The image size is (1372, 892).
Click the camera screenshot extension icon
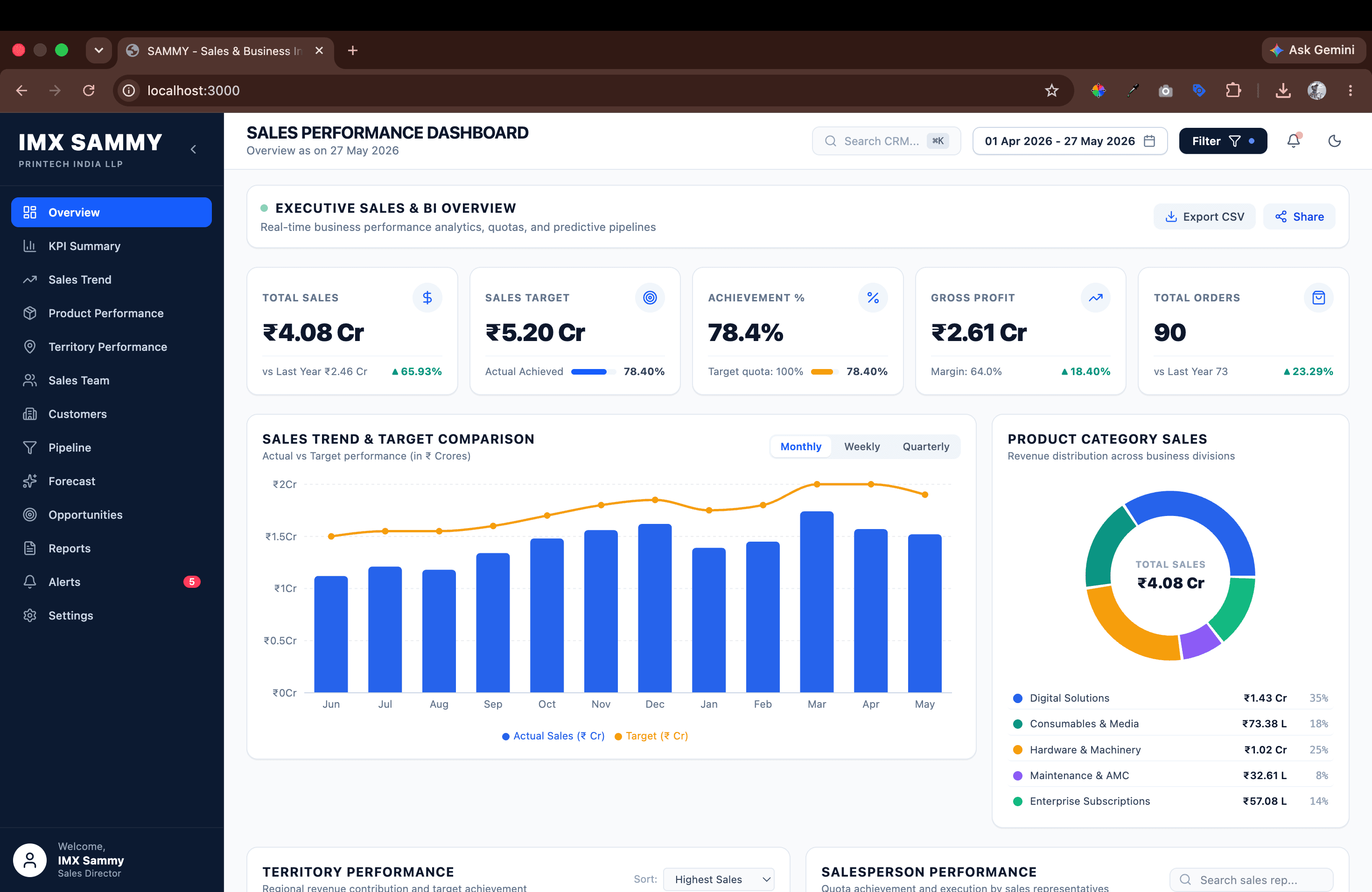1166,91
